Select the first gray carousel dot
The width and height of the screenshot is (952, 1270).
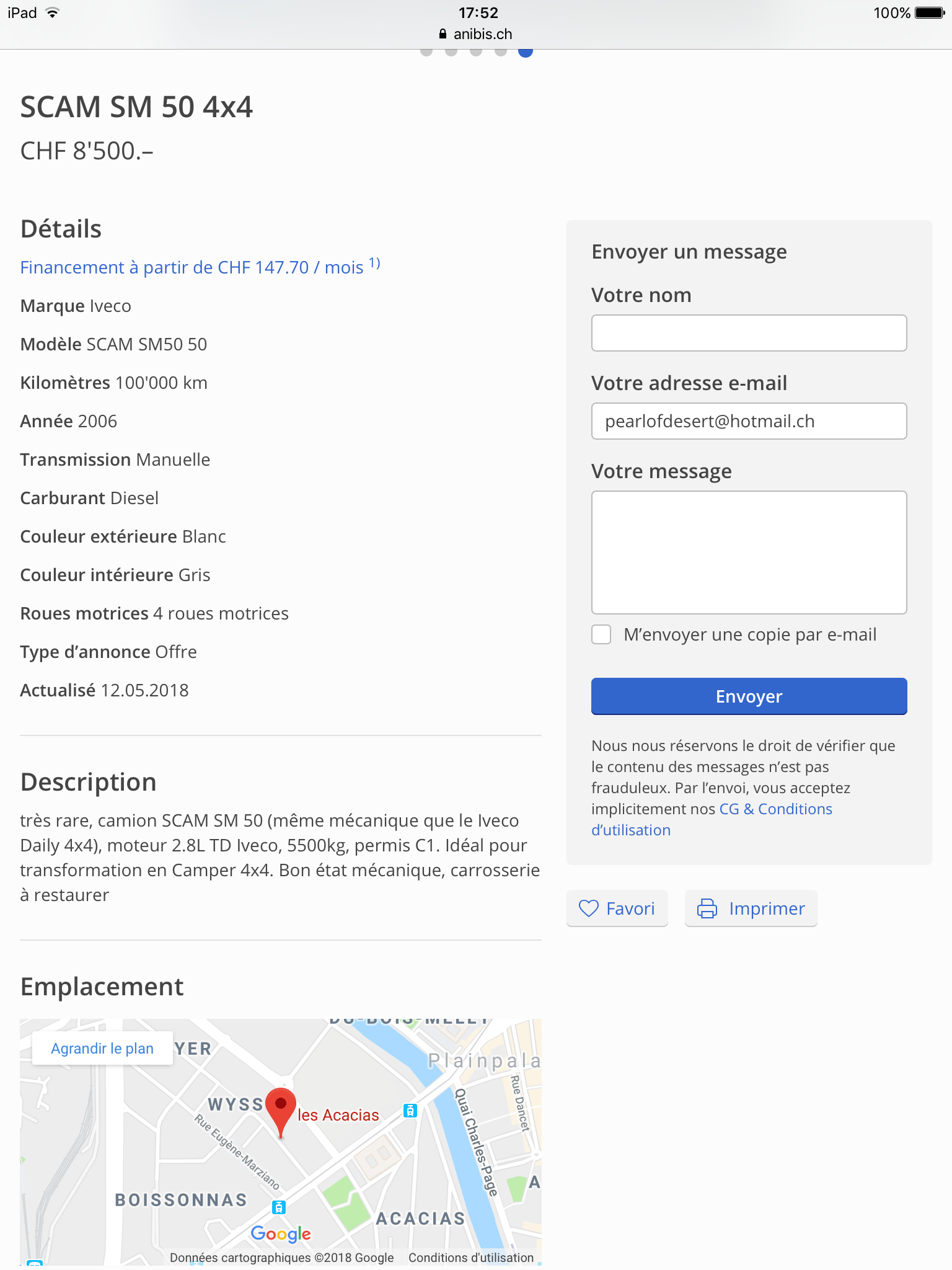(426, 51)
